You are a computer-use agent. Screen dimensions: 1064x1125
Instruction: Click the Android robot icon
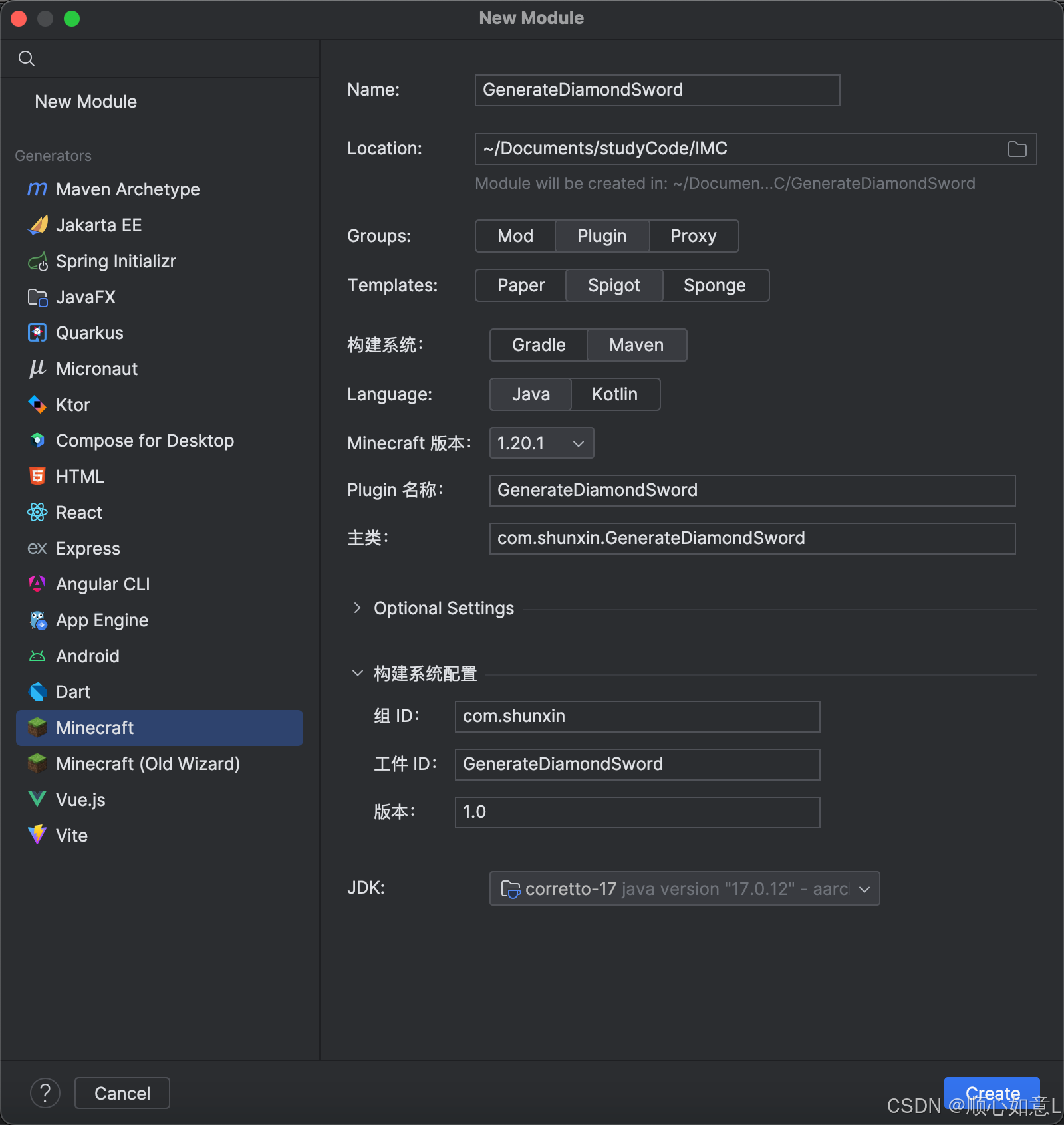pyautogui.click(x=37, y=656)
